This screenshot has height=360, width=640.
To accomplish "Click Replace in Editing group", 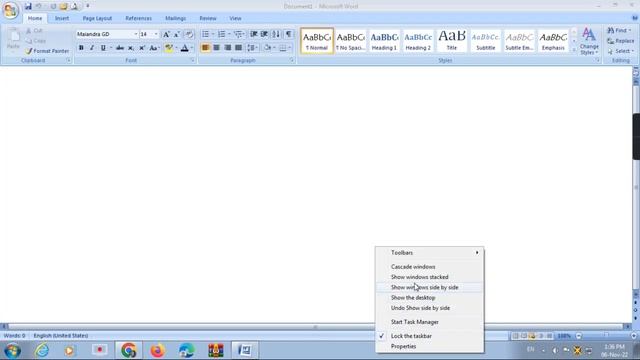I will 620,41.
